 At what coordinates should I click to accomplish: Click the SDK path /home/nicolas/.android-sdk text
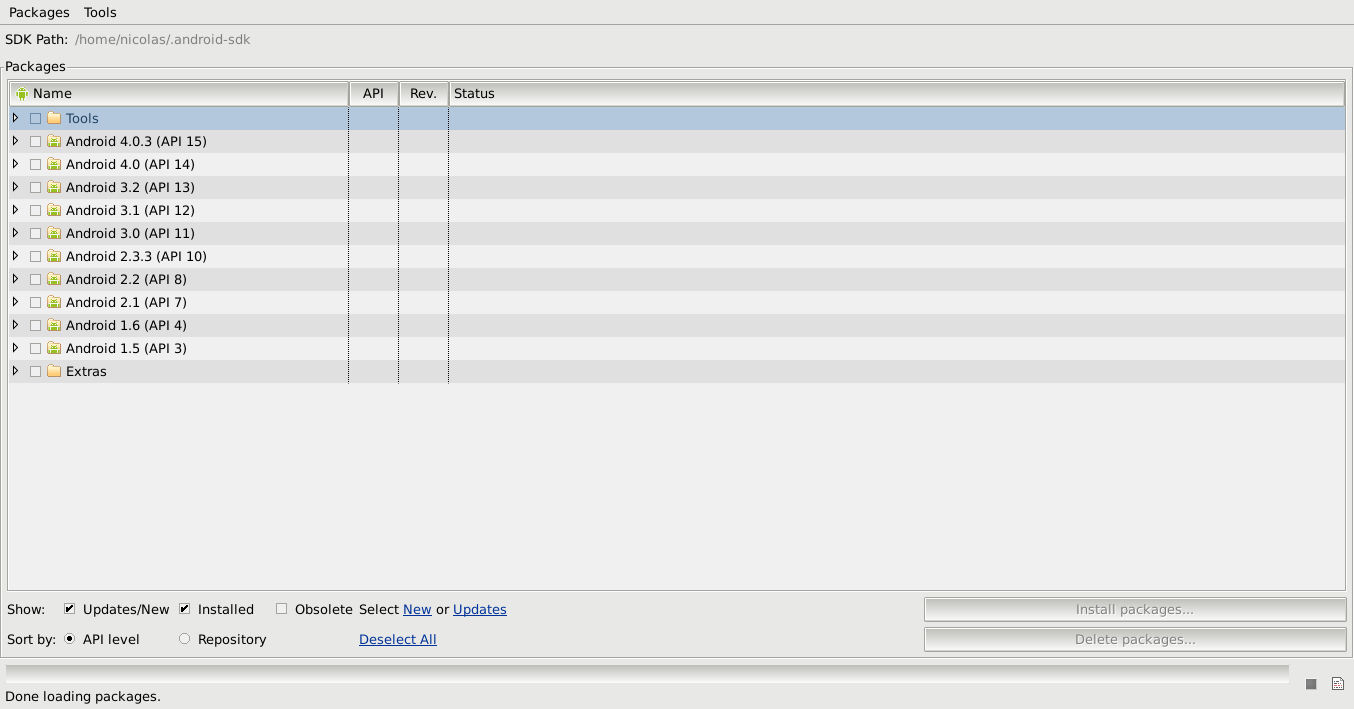click(163, 40)
